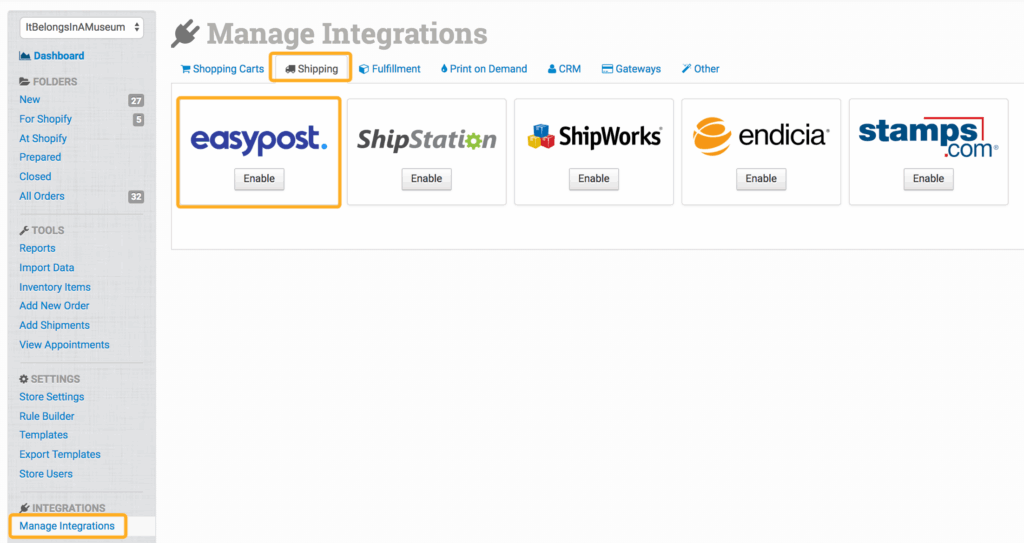Click the easypost logo thumbnail

[259, 139]
